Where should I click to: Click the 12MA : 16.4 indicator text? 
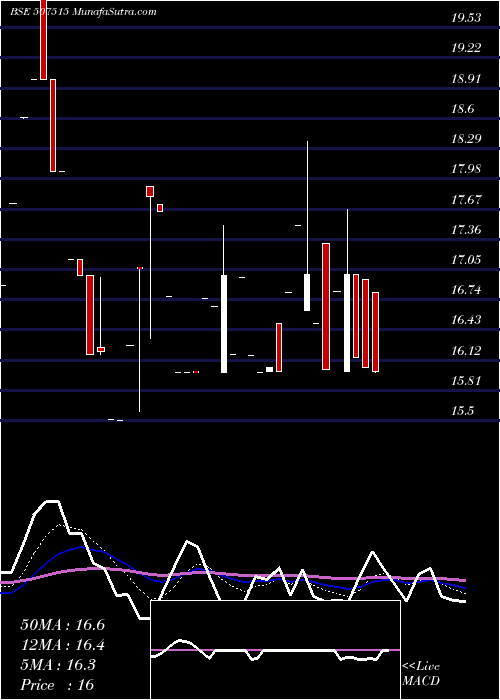(x=62, y=645)
